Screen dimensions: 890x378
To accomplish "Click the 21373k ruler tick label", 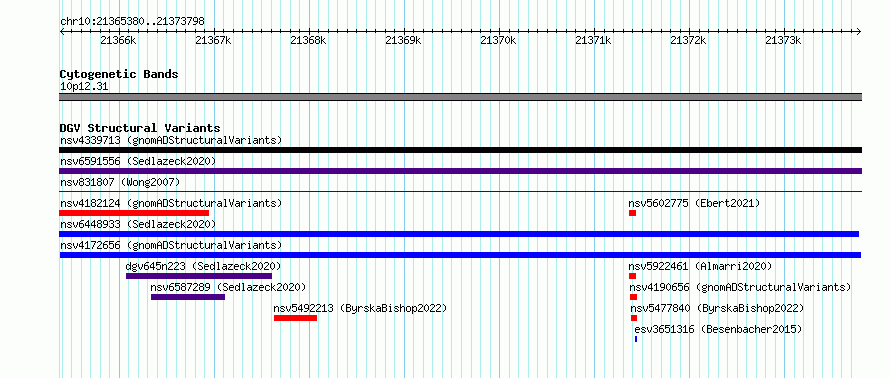I will click(783, 40).
